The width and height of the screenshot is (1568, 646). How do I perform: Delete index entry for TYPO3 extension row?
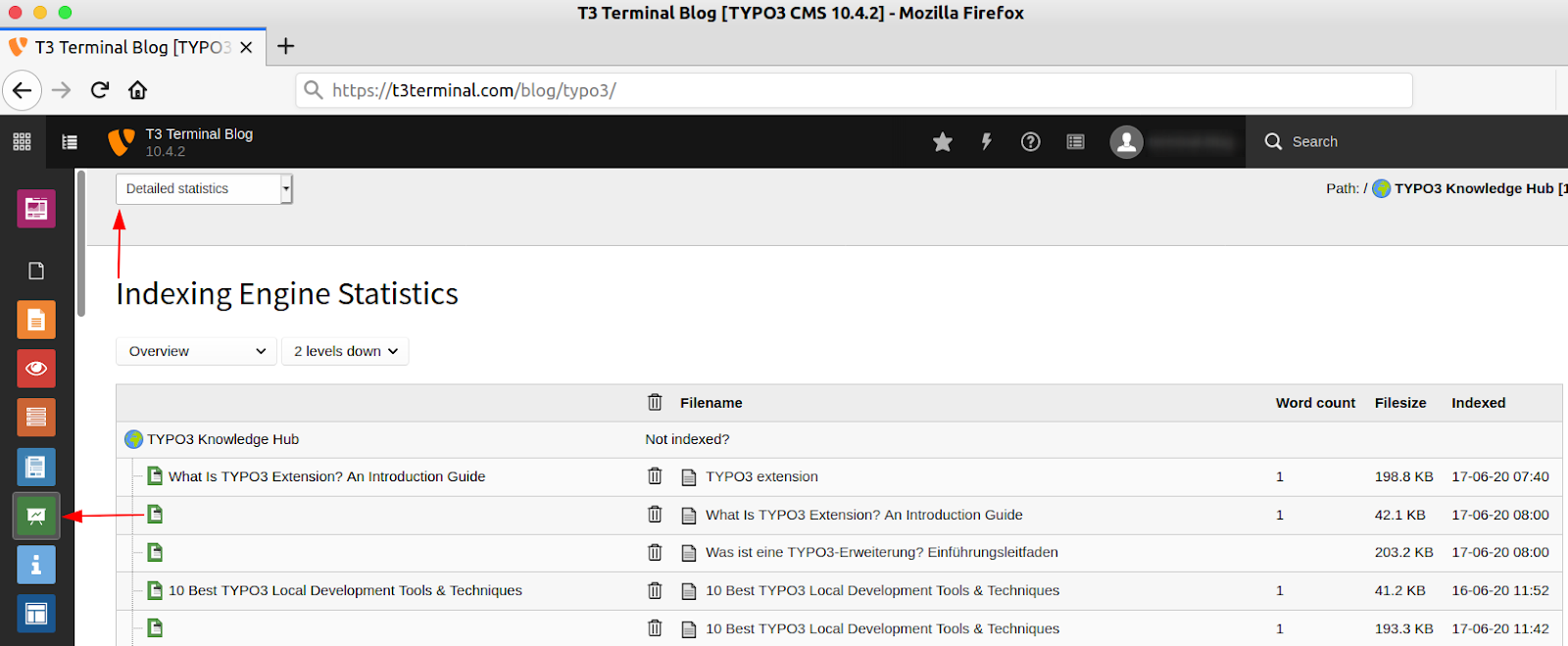[655, 476]
